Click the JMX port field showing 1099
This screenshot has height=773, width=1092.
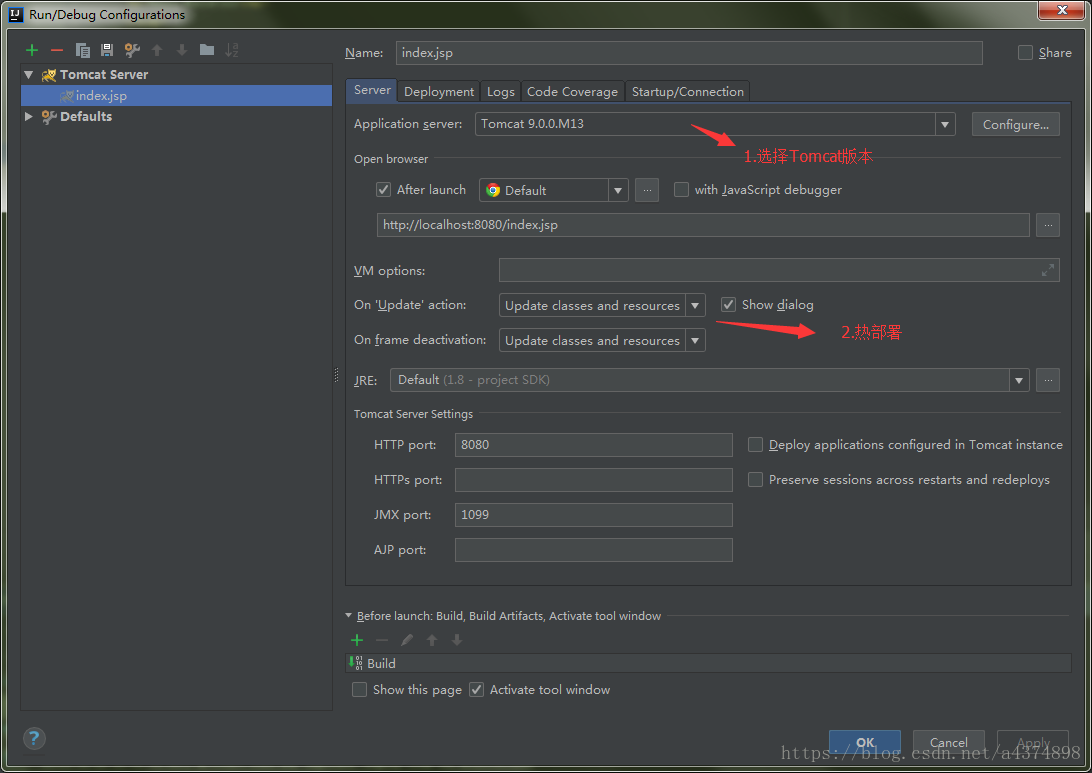point(593,515)
